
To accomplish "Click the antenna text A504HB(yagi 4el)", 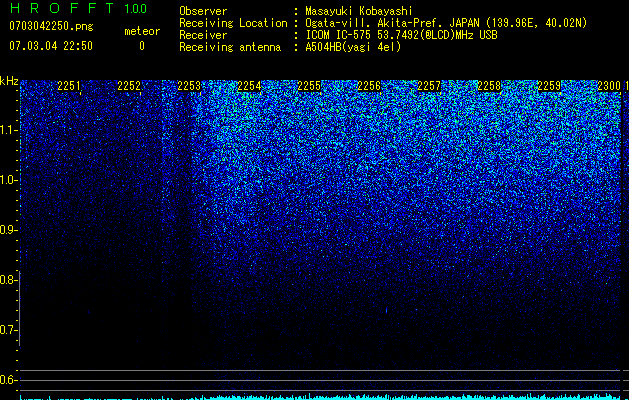I will click(x=353, y=47).
